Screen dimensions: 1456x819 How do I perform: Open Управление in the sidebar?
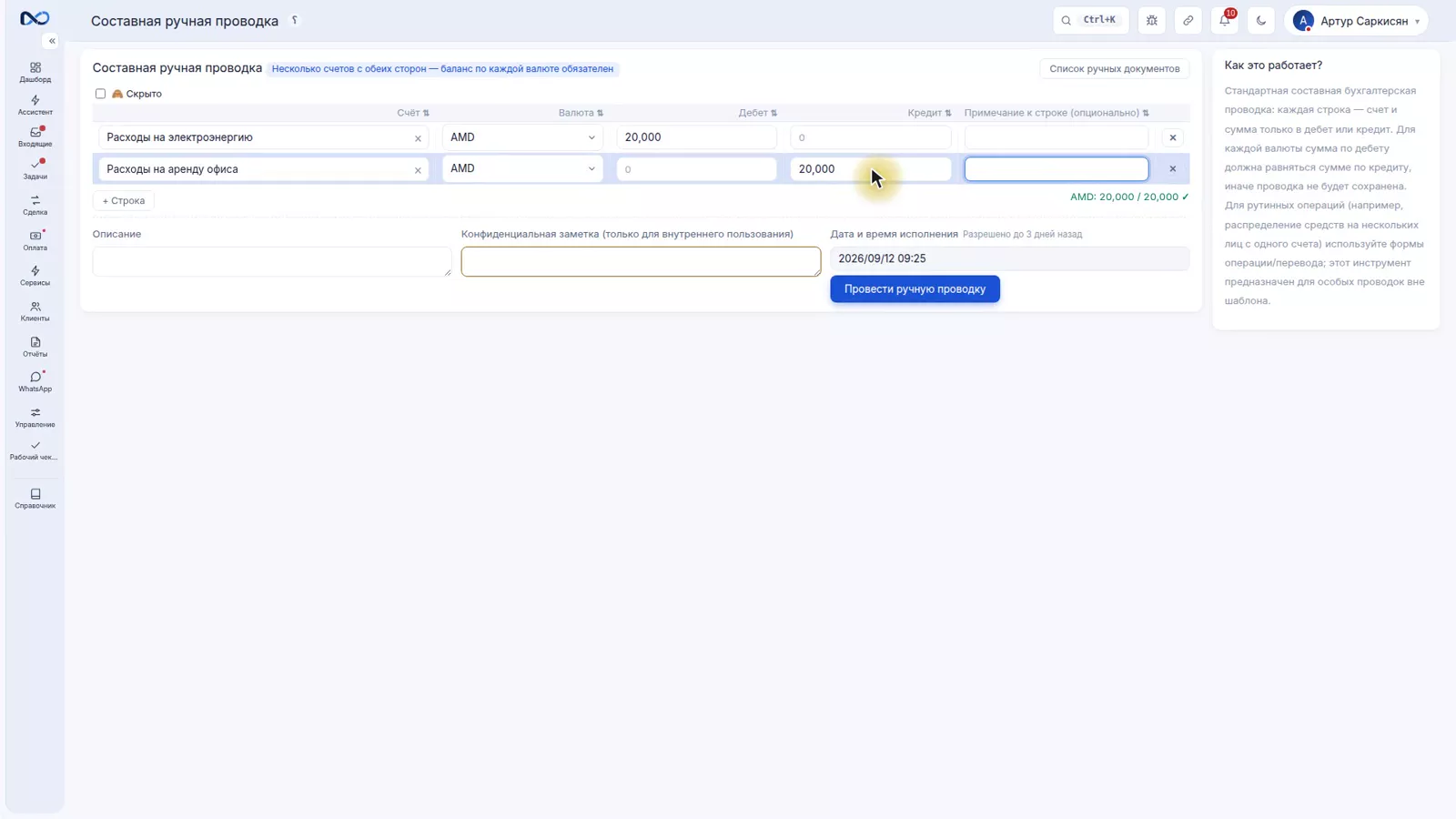pos(35,418)
